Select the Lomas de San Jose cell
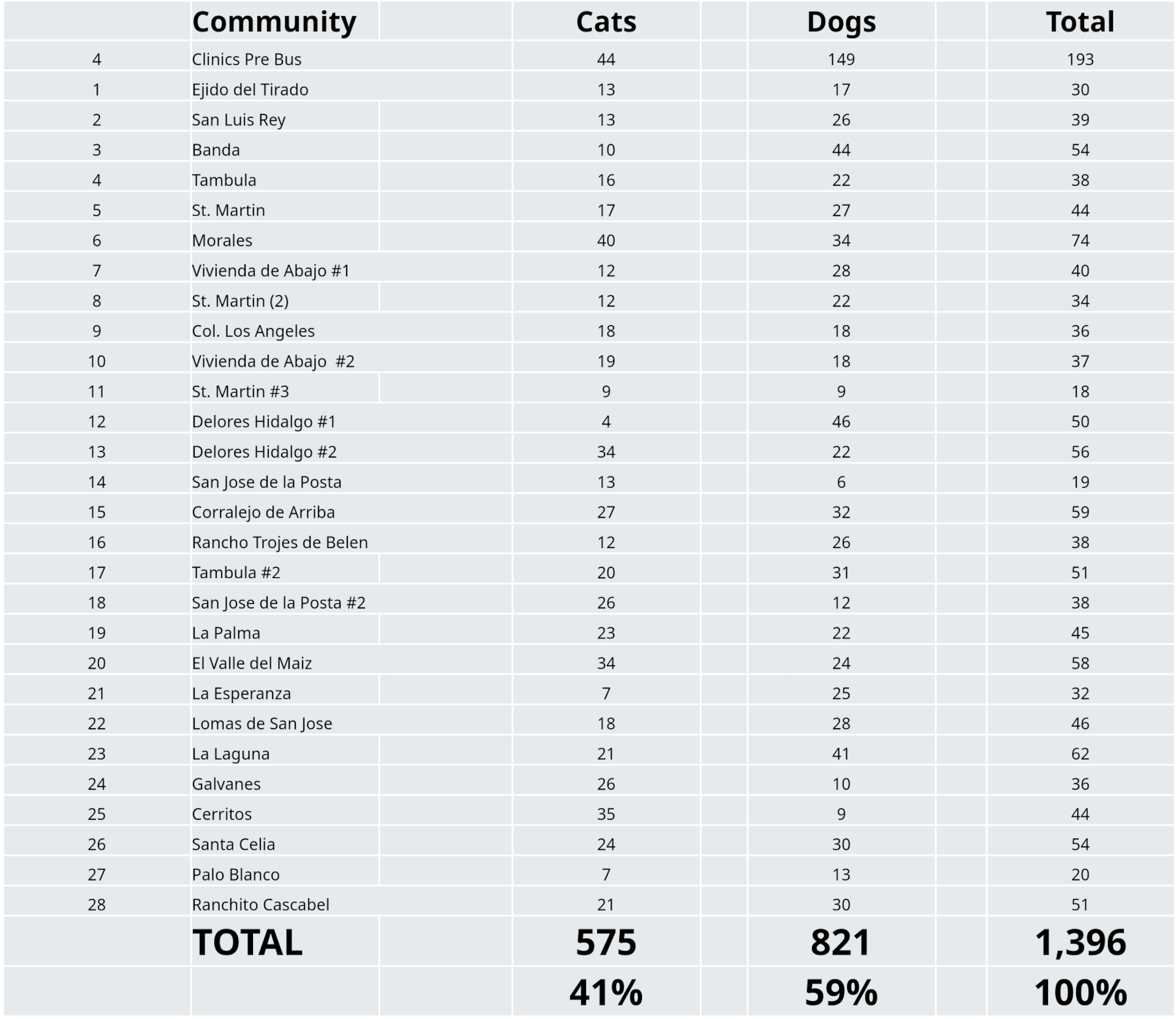The height and width of the screenshot is (1019, 1176). [x=262, y=723]
